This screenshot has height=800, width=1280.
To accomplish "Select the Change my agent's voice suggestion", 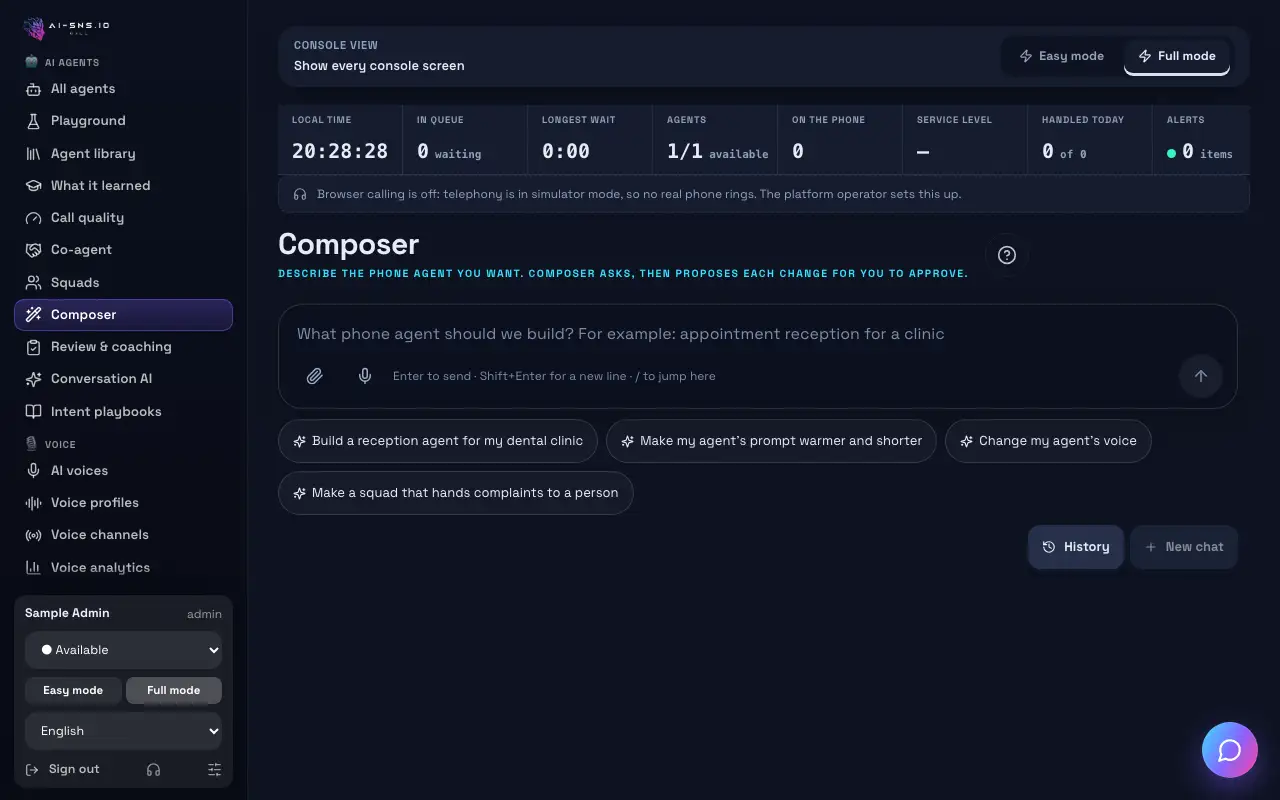I will 1048,441.
